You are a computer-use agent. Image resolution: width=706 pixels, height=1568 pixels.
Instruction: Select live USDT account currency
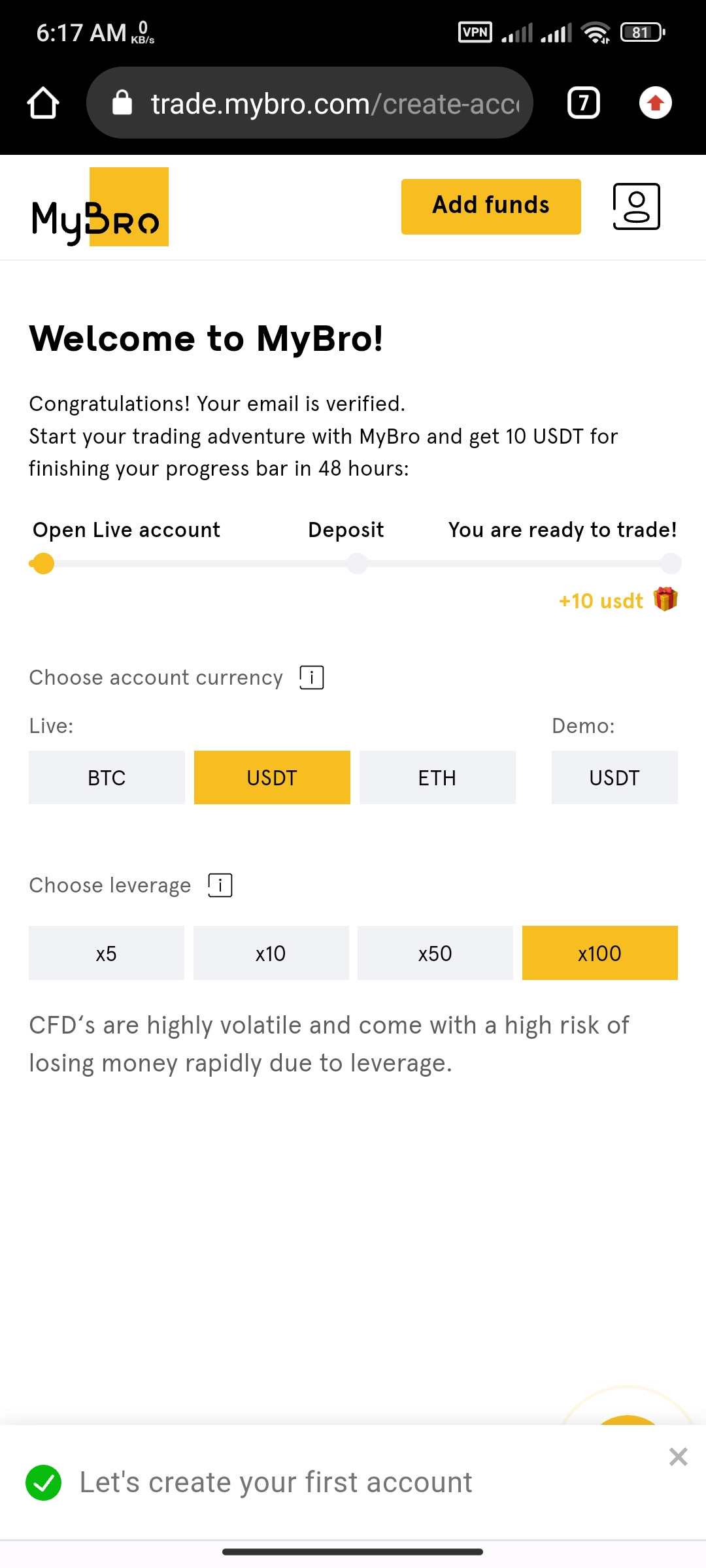click(x=272, y=777)
